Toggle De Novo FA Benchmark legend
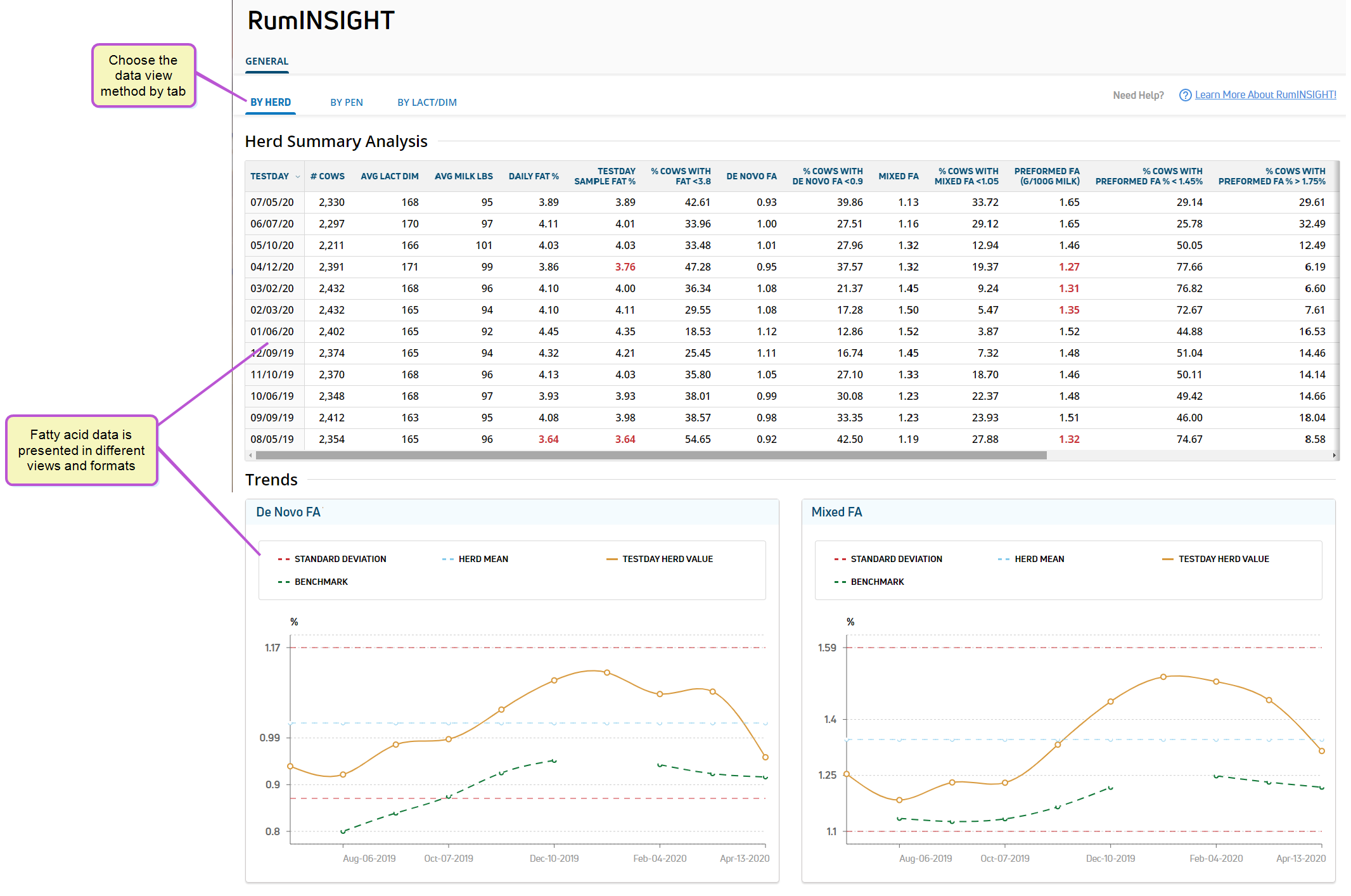Viewport: 1351px width, 896px height. [x=313, y=582]
